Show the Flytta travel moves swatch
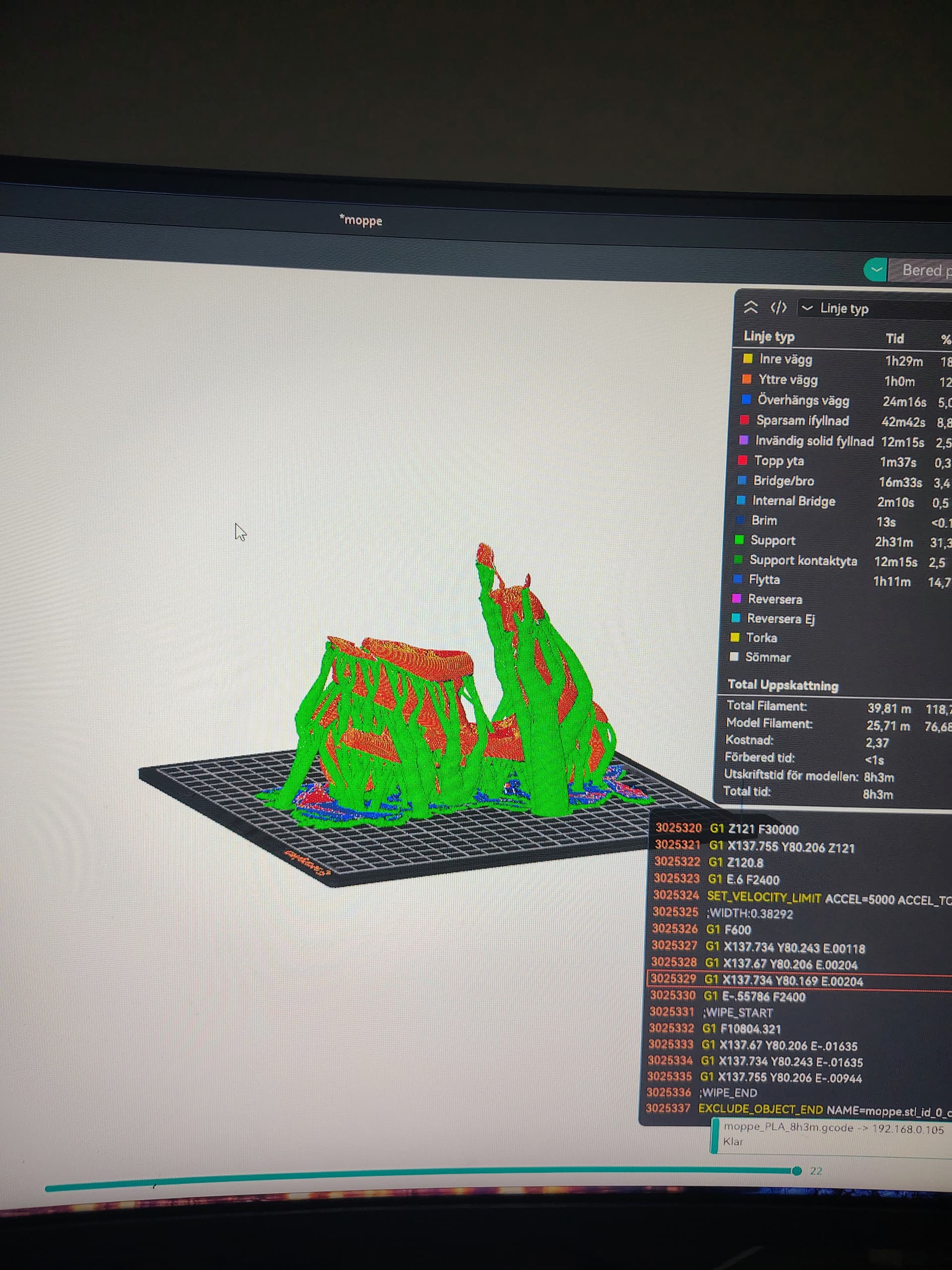The image size is (952, 1270). (x=738, y=579)
